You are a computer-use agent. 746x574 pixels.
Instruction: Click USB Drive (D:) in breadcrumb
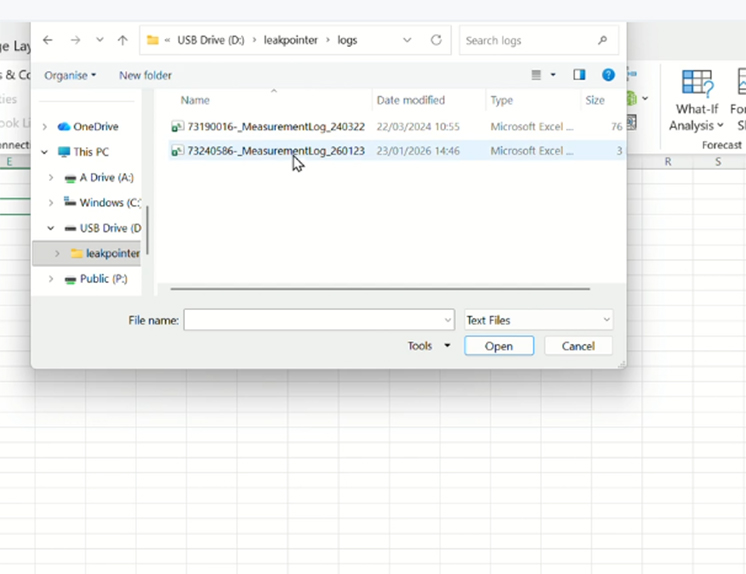(211, 40)
